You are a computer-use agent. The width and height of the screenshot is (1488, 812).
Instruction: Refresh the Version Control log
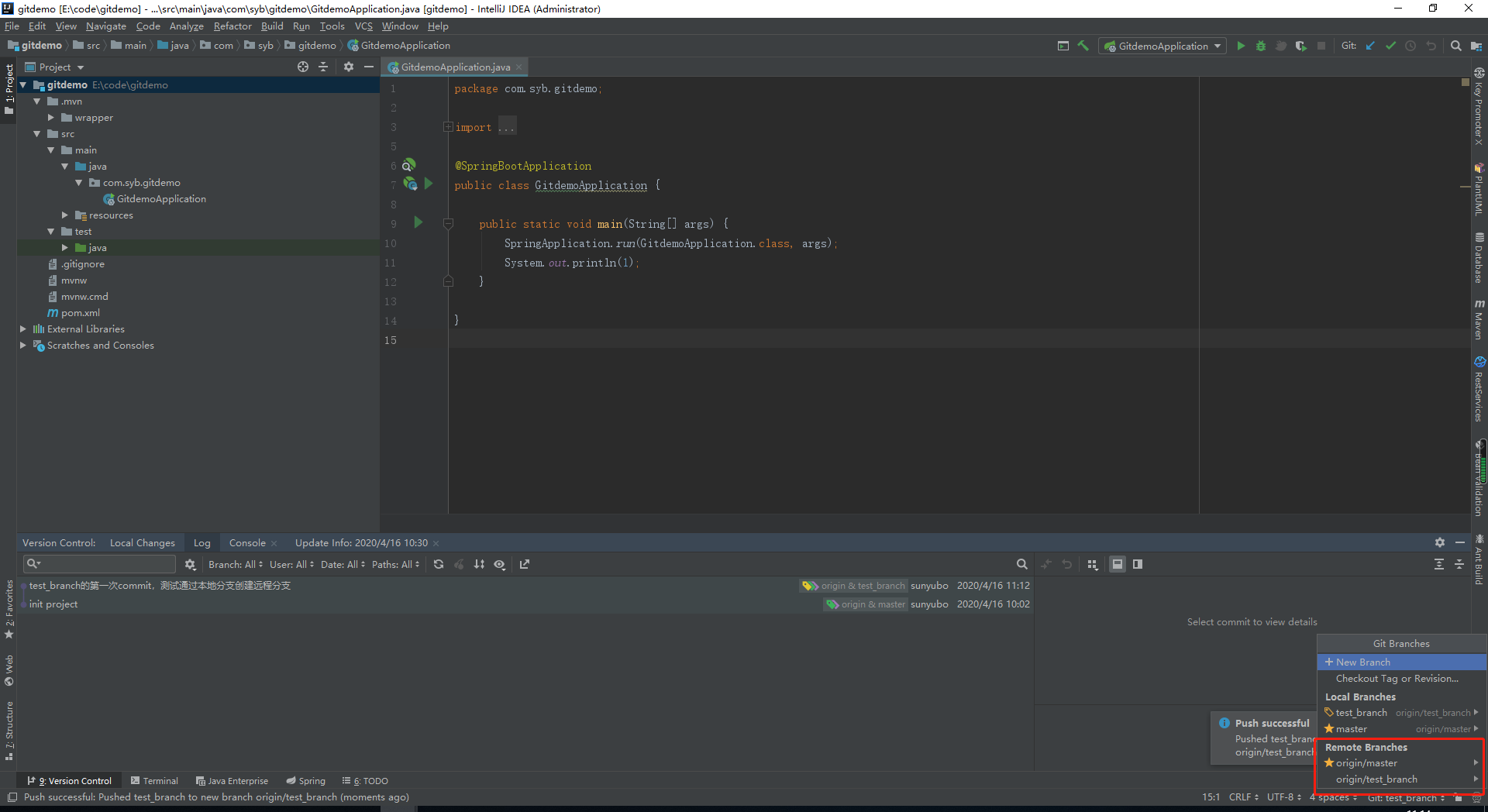439,564
